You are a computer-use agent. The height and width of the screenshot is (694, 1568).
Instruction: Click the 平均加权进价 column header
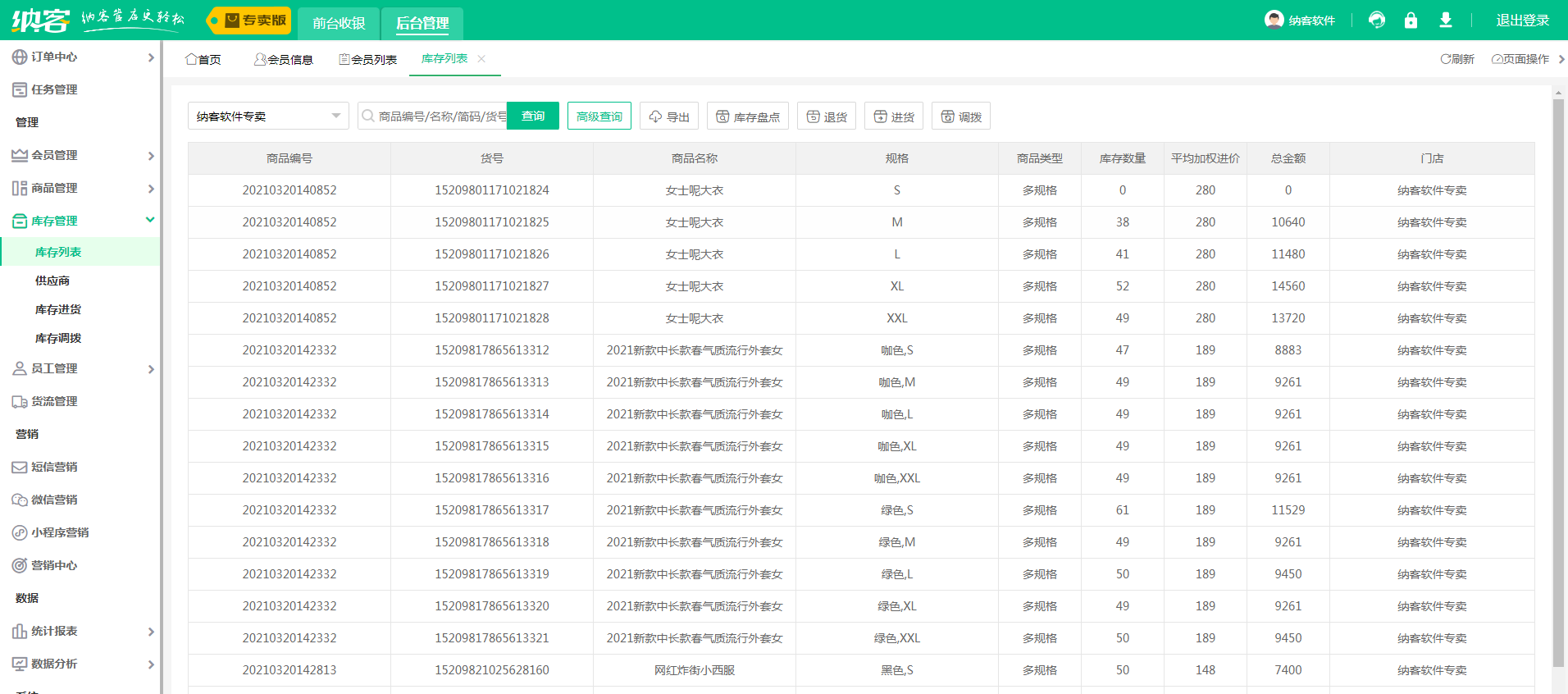1206,158
